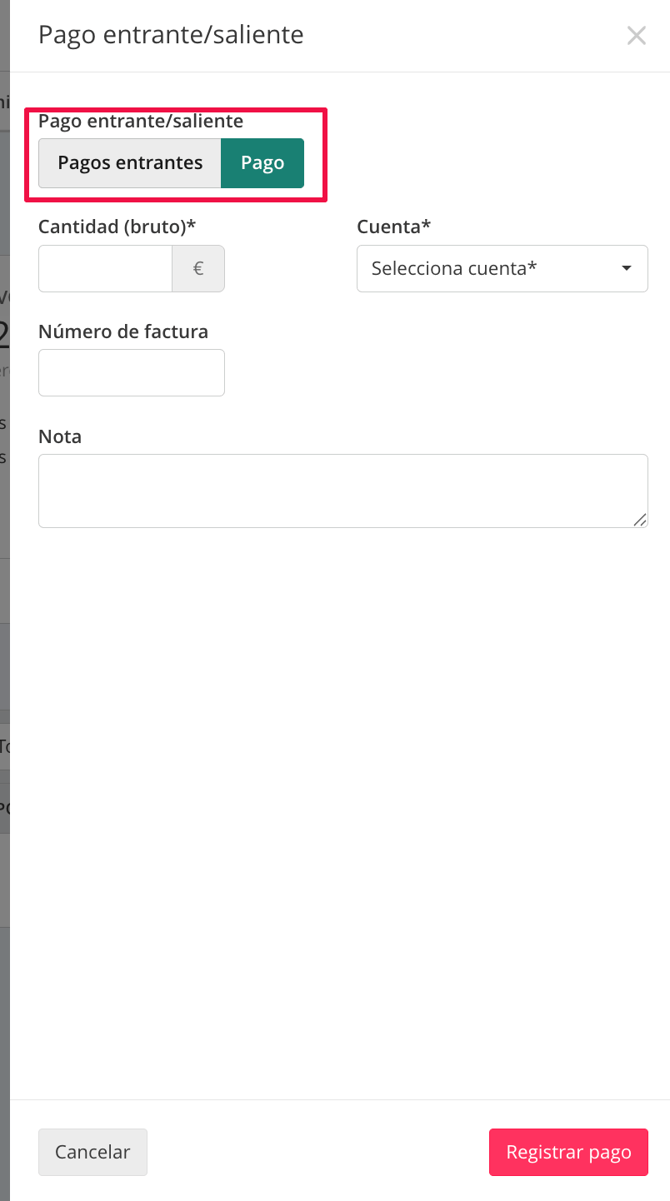Select the "Pagos entrantes" option
670x1201 pixels.
[x=130, y=163]
